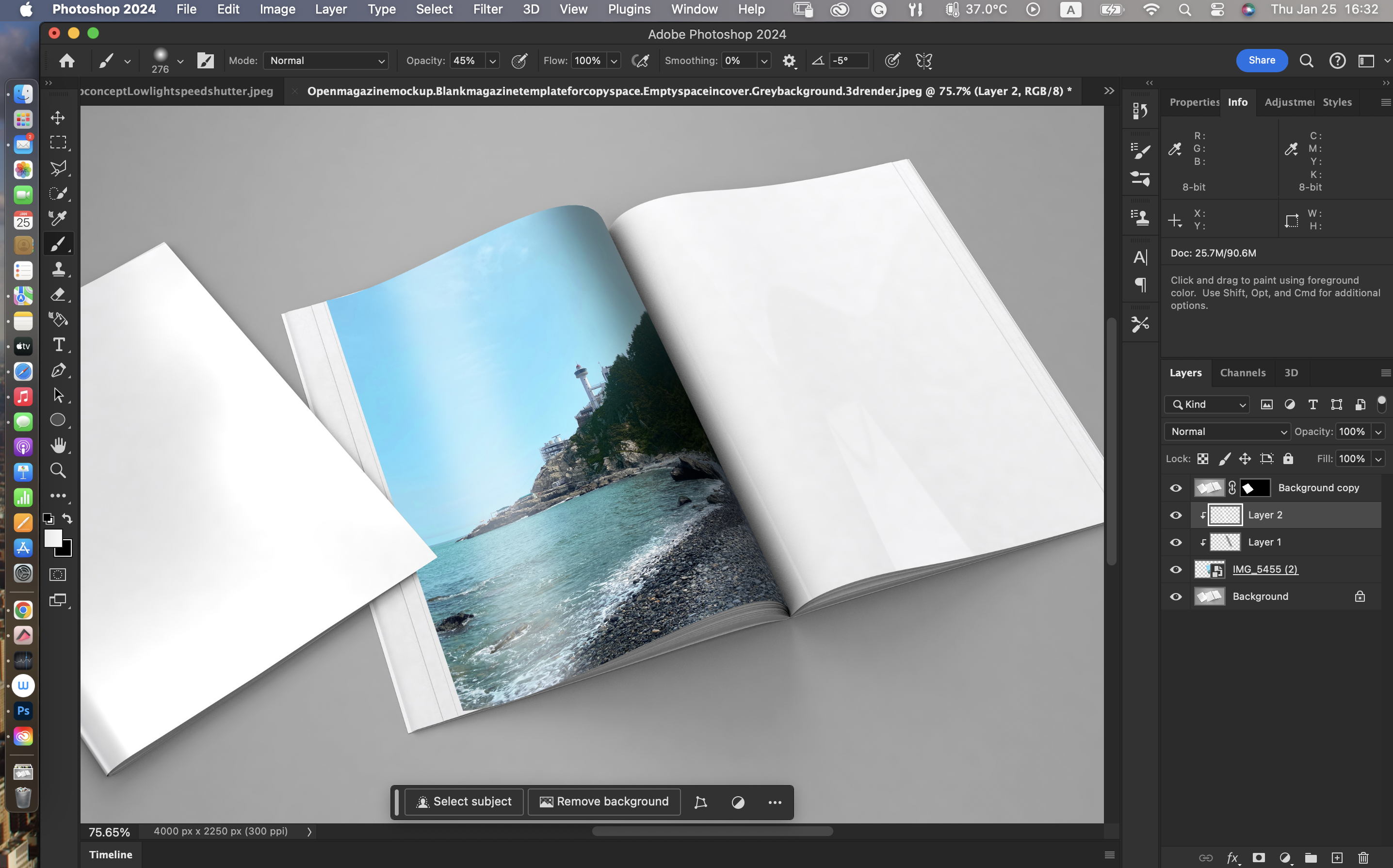Hide the Background copy layer
This screenshot has width=1393, height=868.
click(x=1175, y=488)
